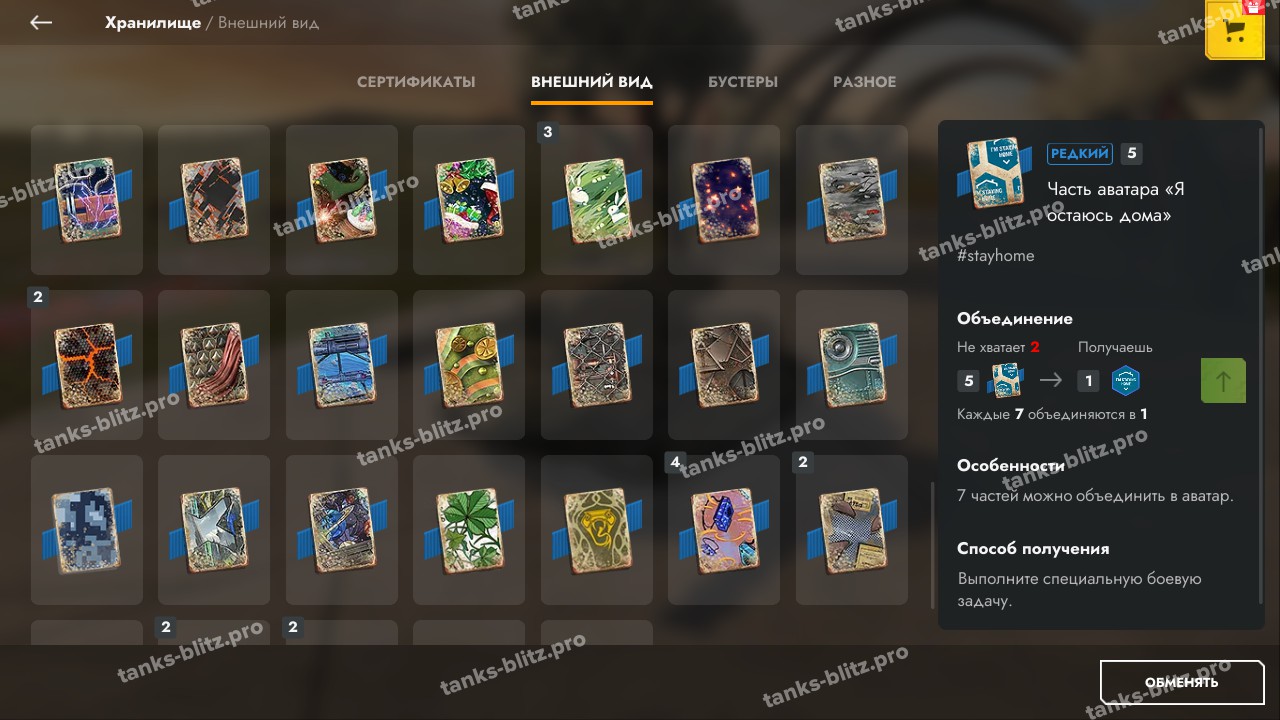The height and width of the screenshot is (720, 1280).
Task: Switch to the Бустеры tab
Action: pyautogui.click(x=743, y=82)
